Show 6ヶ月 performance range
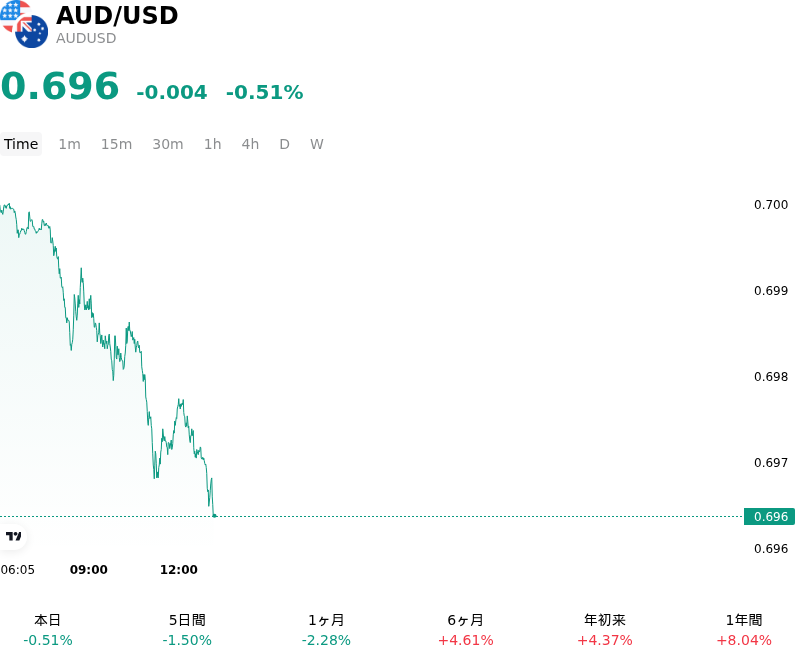This screenshot has height=660, width=800. point(465,630)
